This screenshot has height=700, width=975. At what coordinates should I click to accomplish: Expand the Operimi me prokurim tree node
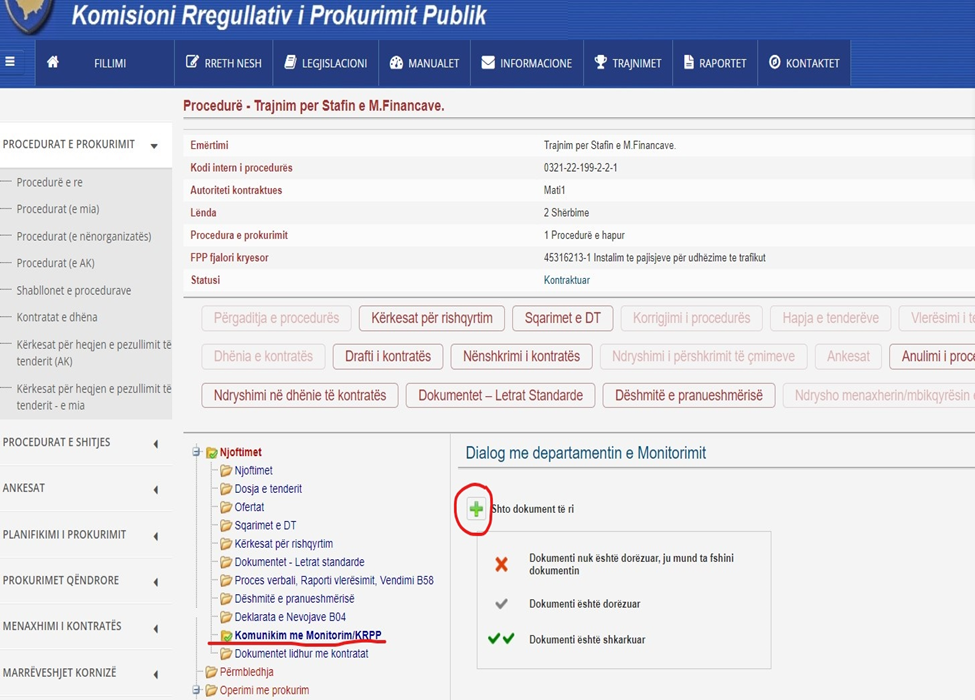(196, 690)
